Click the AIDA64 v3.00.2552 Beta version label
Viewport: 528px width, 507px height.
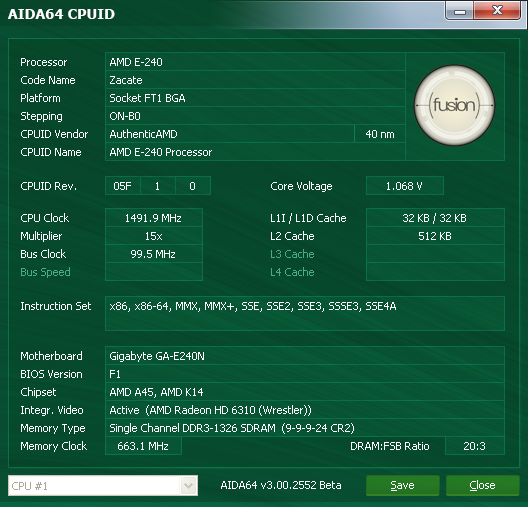pyautogui.click(x=281, y=485)
